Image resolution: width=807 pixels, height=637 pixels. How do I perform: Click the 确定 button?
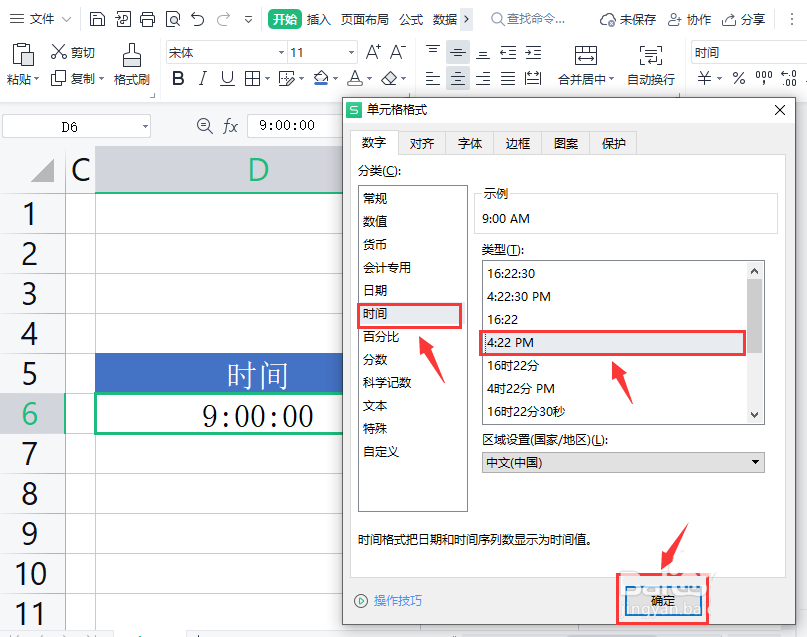click(x=663, y=600)
